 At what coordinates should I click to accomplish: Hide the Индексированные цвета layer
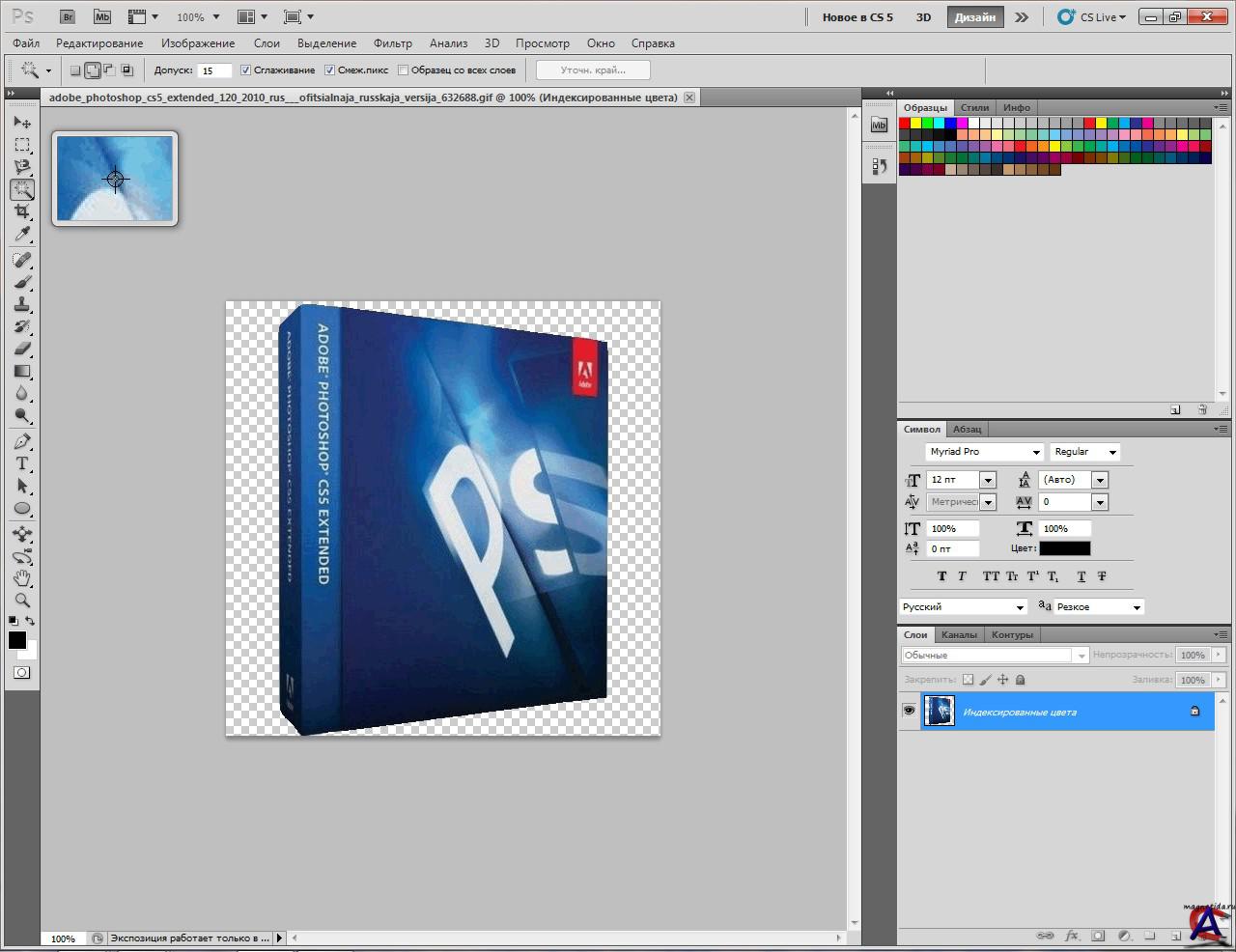pos(909,711)
